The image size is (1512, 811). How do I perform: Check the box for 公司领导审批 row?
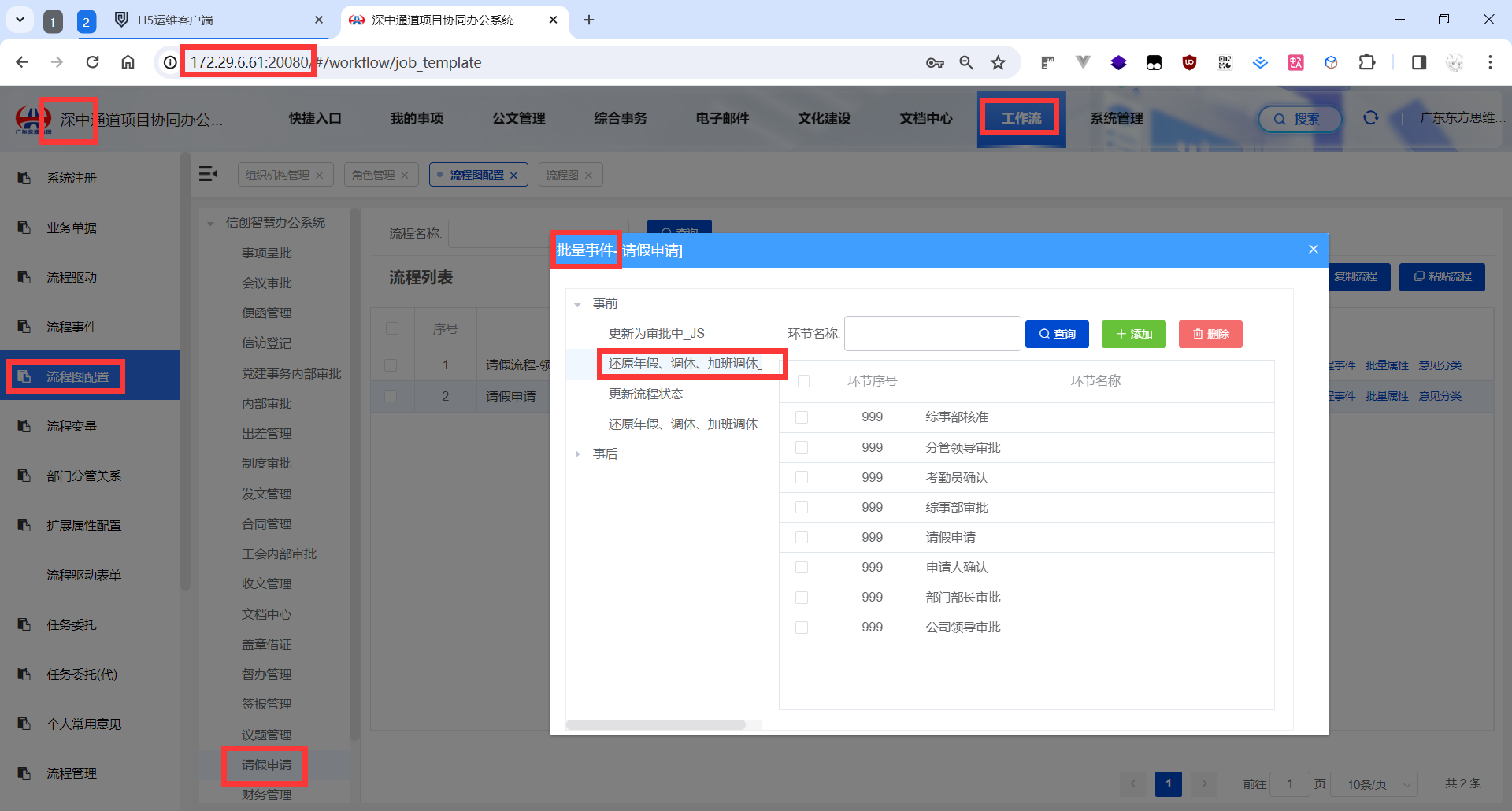click(802, 628)
